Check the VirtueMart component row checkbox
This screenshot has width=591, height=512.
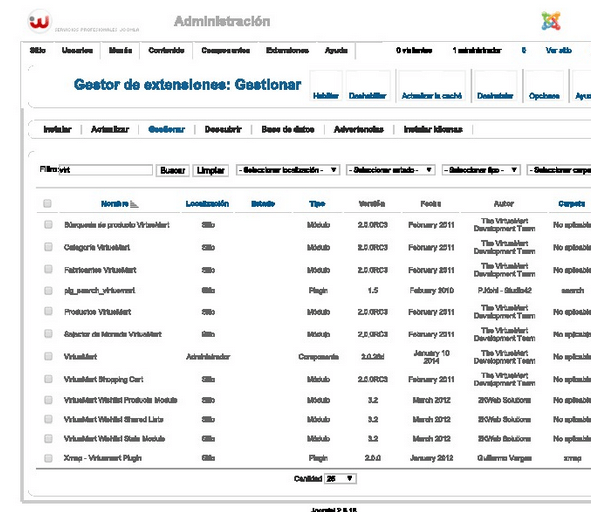pyautogui.click(x=48, y=356)
